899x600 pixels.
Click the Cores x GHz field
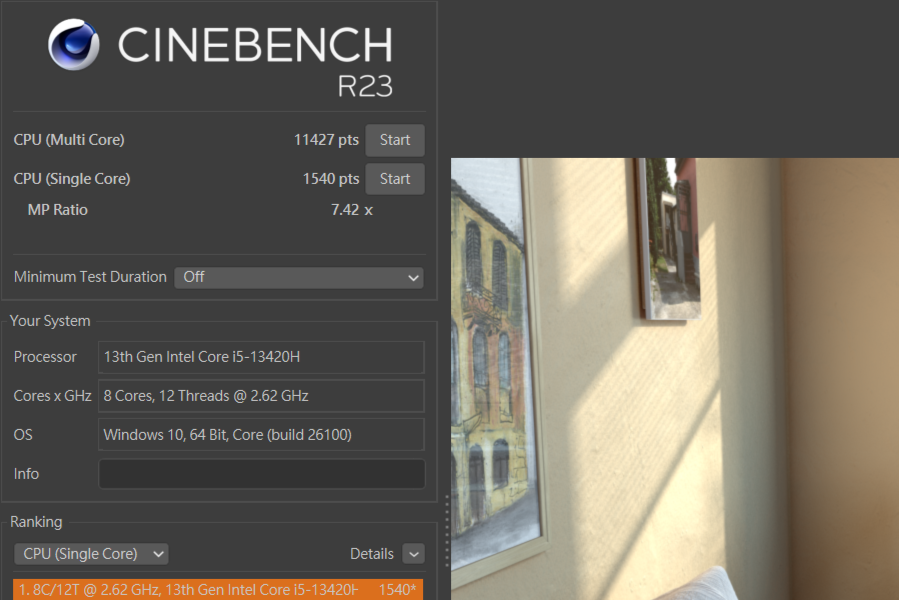point(261,396)
